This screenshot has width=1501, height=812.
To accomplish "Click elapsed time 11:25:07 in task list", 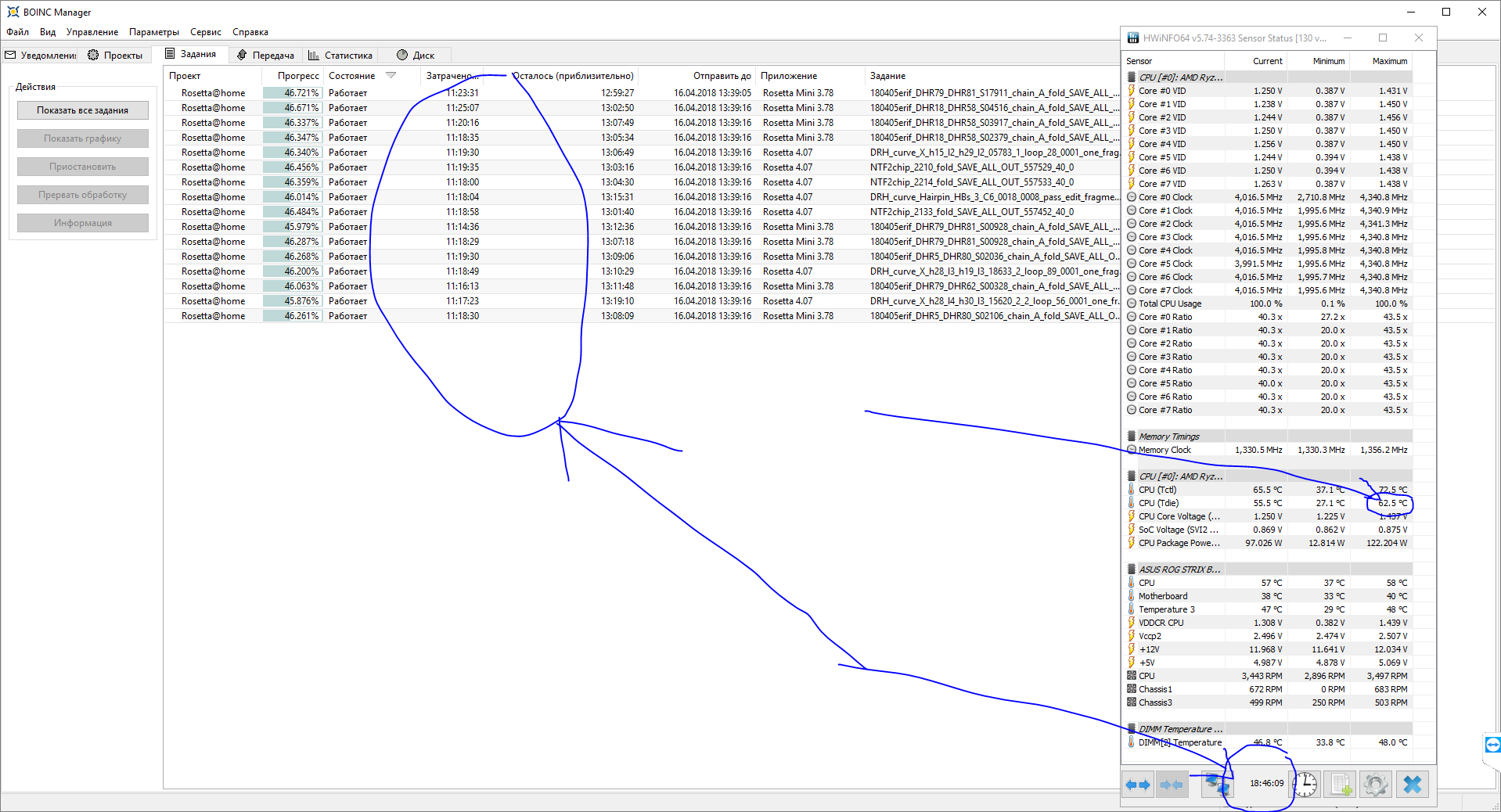I will point(463,108).
